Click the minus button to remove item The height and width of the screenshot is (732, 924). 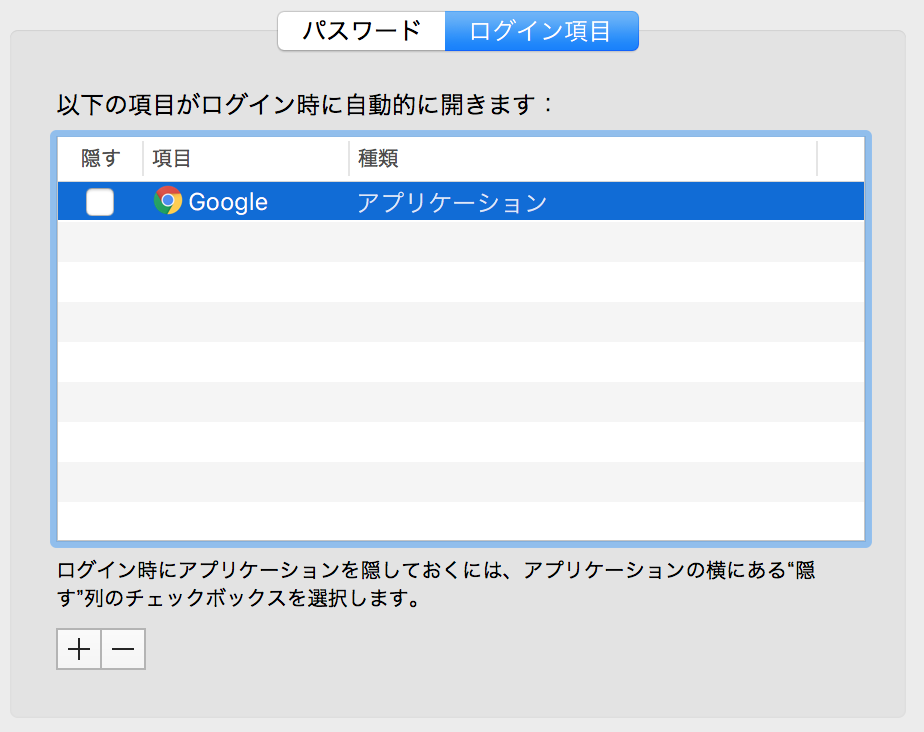(123, 649)
